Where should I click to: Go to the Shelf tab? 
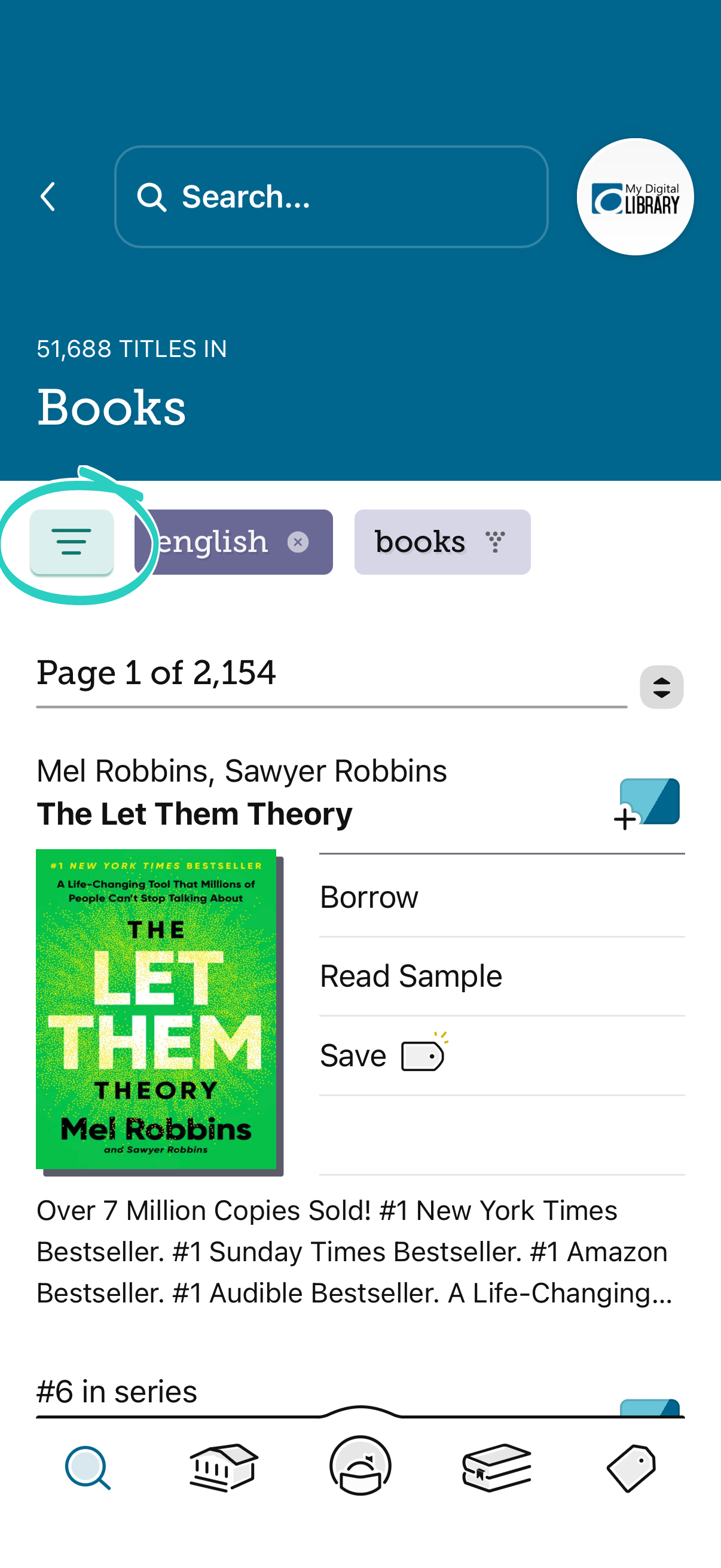[496, 1467]
